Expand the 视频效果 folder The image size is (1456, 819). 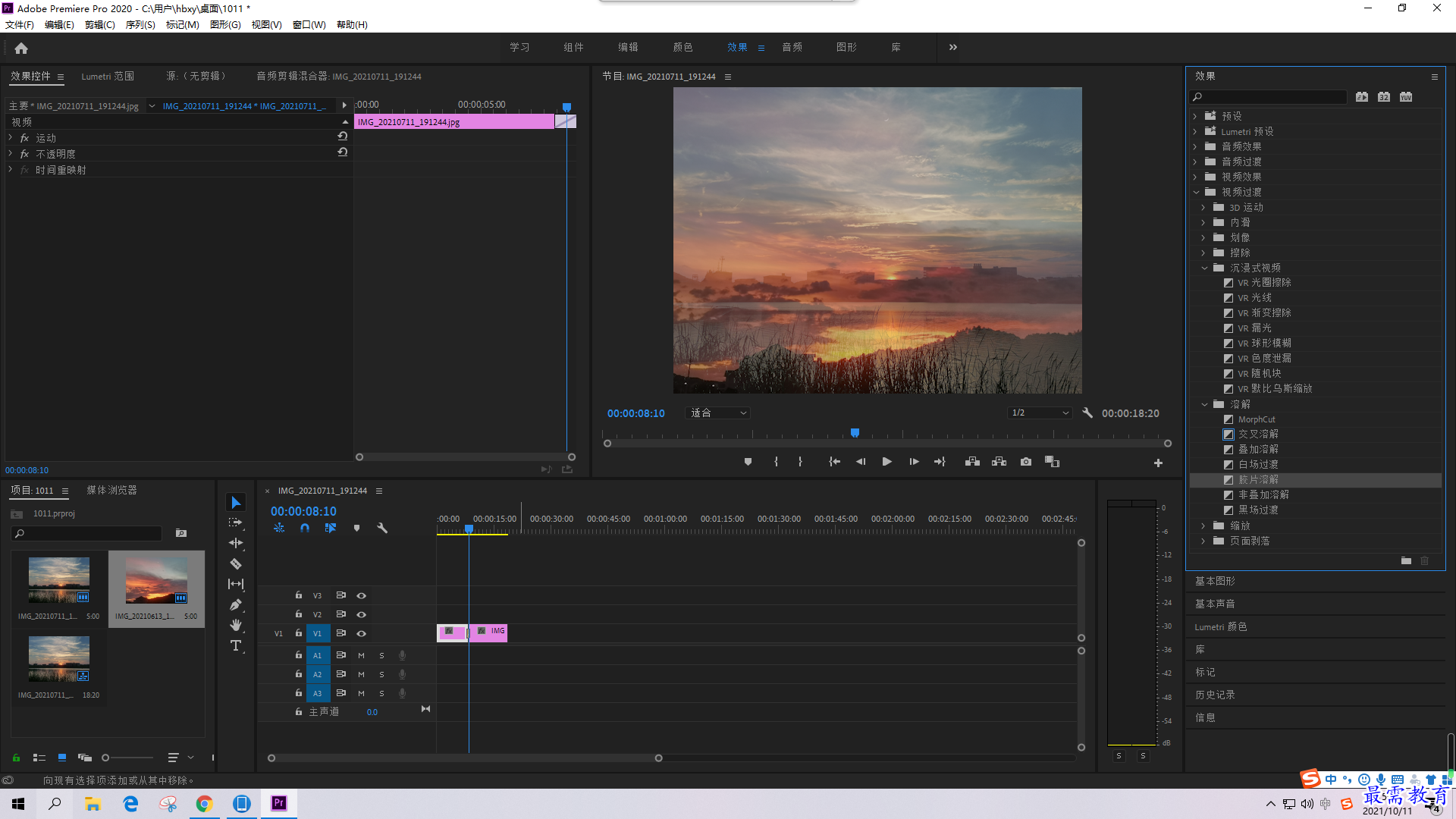(1195, 177)
